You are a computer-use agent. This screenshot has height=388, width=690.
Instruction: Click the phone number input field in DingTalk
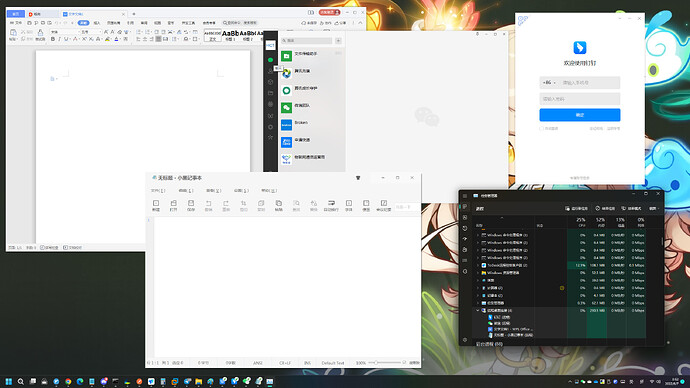click(x=590, y=83)
